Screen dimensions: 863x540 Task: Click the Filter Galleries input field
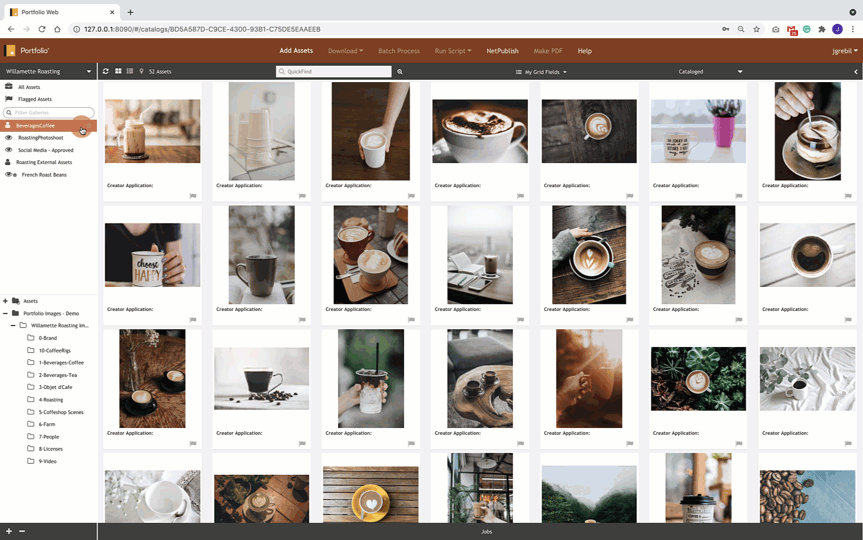pos(48,112)
